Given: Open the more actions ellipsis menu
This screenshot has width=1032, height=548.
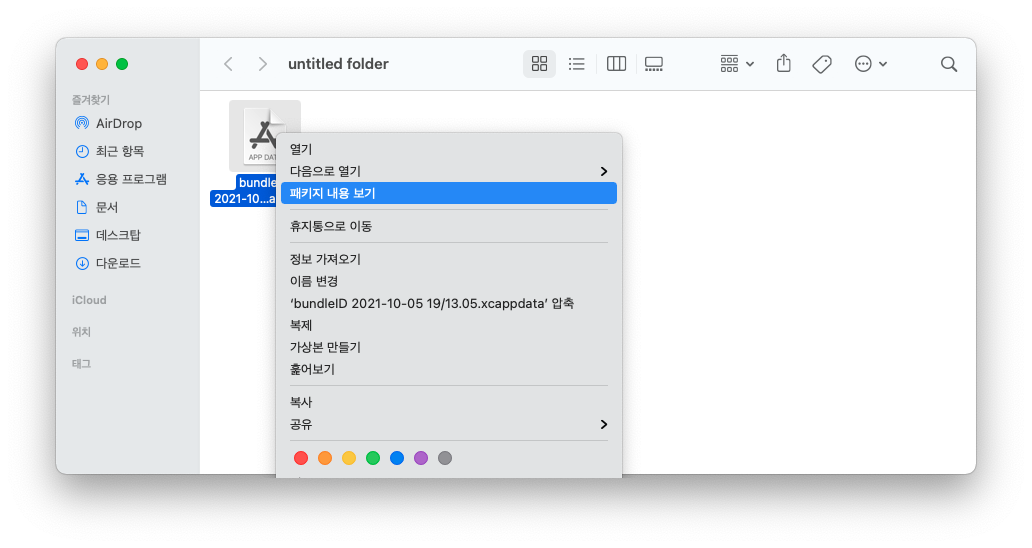Looking at the screenshot, I should pos(870,64).
